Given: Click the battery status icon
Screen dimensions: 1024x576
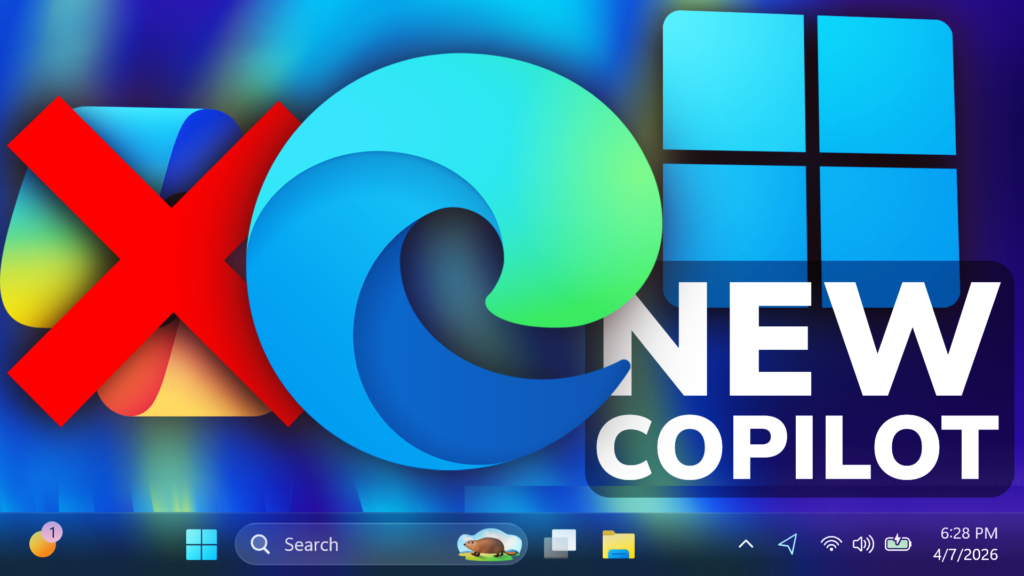Looking at the screenshot, I should (x=898, y=543).
